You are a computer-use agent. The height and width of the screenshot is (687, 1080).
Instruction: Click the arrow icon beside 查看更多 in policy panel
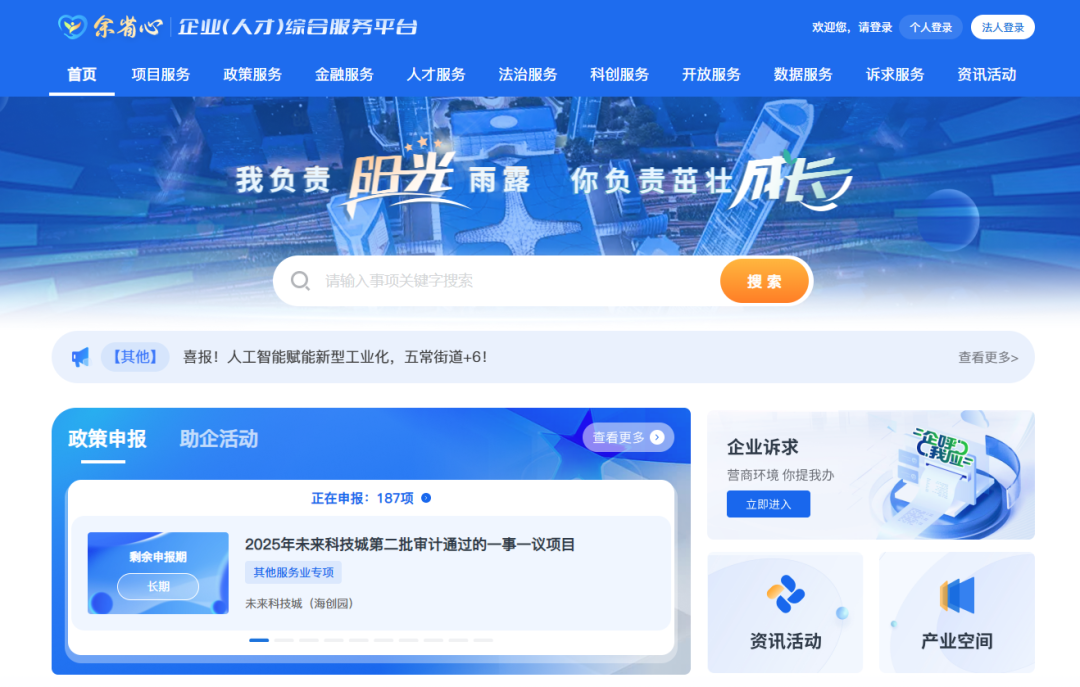coord(657,437)
